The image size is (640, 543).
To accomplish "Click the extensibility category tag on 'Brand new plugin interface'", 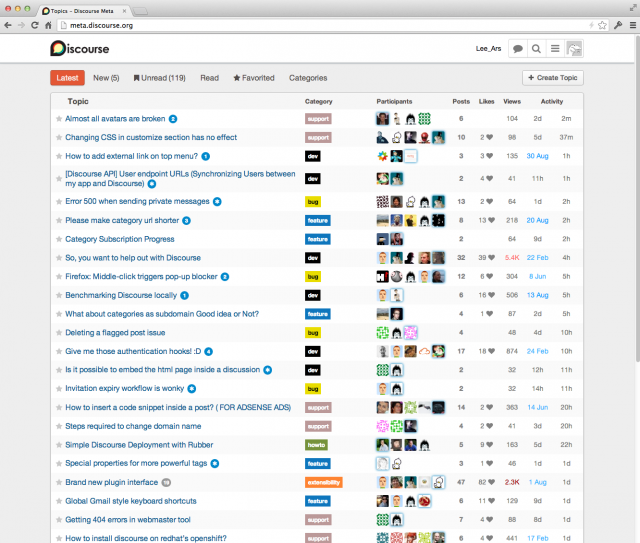I will (324, 483).
